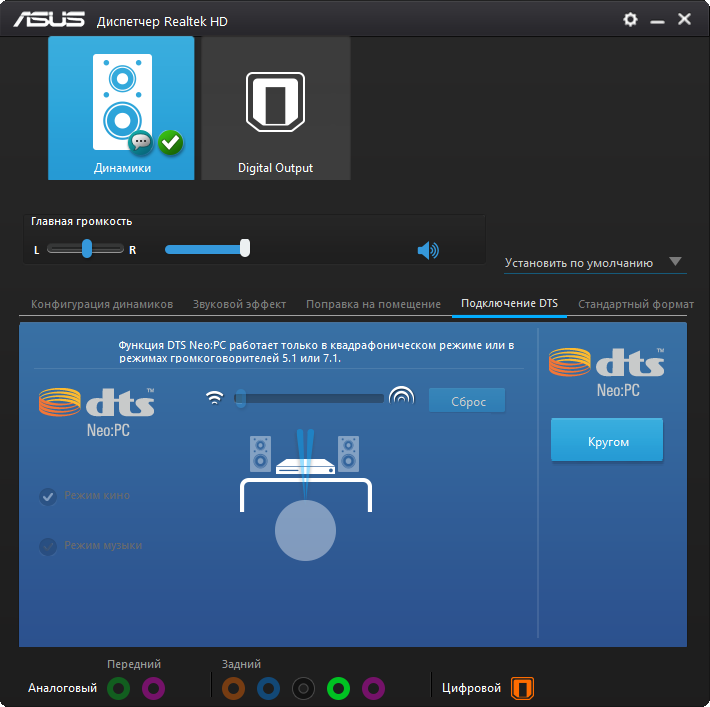Close the Realtek HD manager window
This screenshot has width=710, height=707.
pyautogui.click(x=684, y=19)
